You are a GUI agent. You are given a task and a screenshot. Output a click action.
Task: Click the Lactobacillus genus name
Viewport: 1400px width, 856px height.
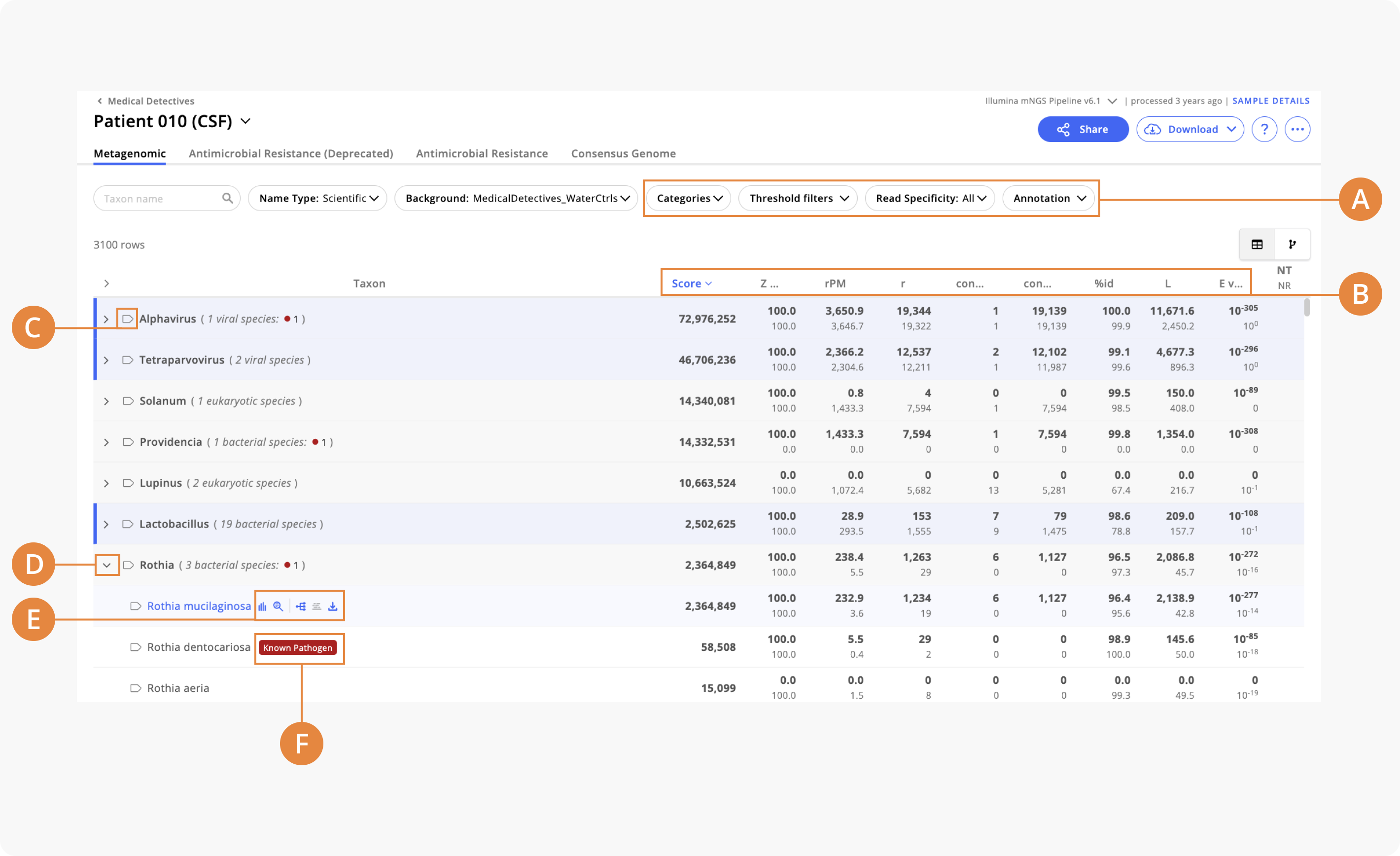coord(174,524)
